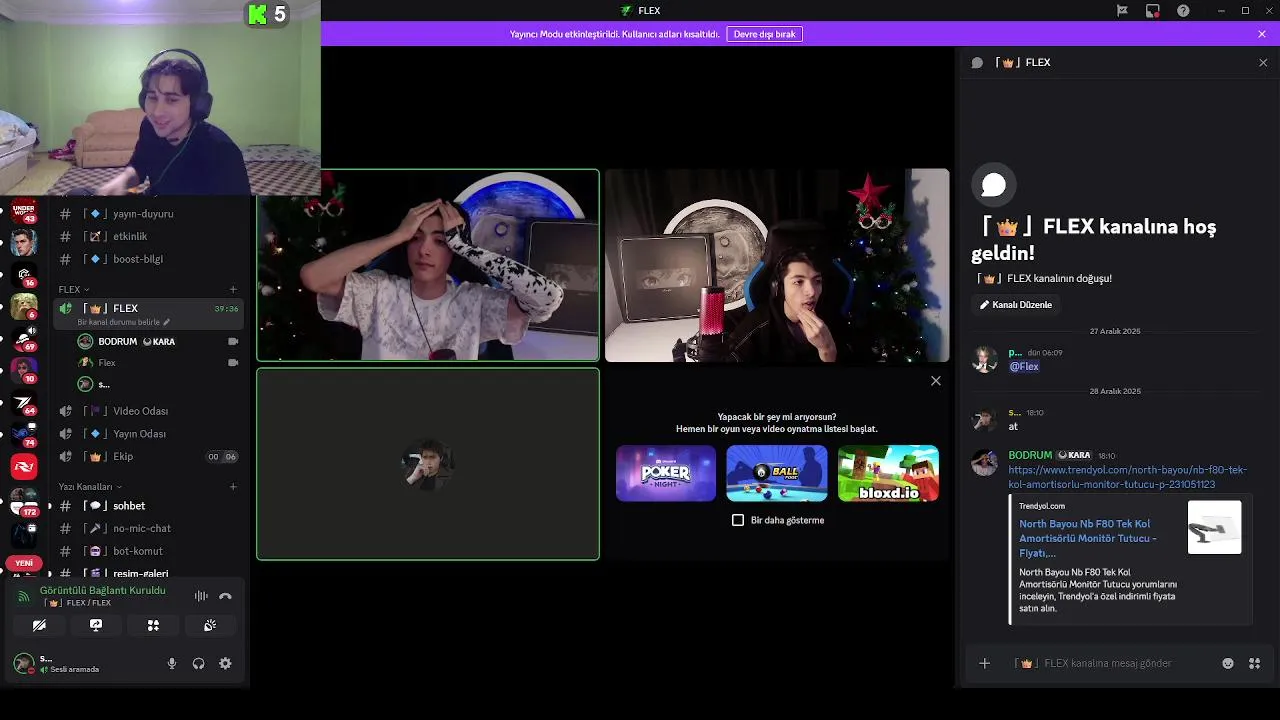Join the Video Odası voice channel
This screenshot has width=1280, height=720.
click(x=147, y=411)
